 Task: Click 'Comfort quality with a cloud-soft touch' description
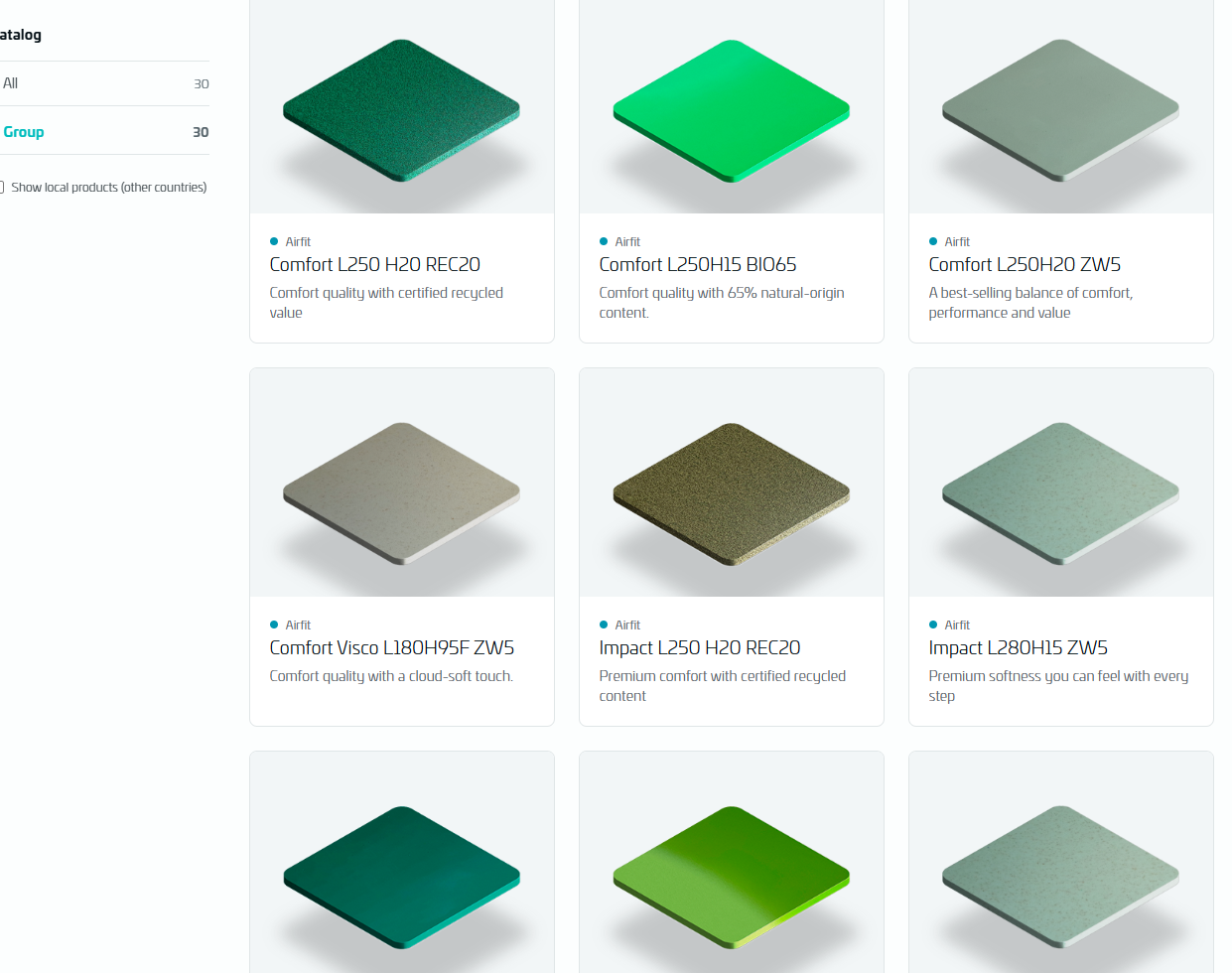coord(391,676)
